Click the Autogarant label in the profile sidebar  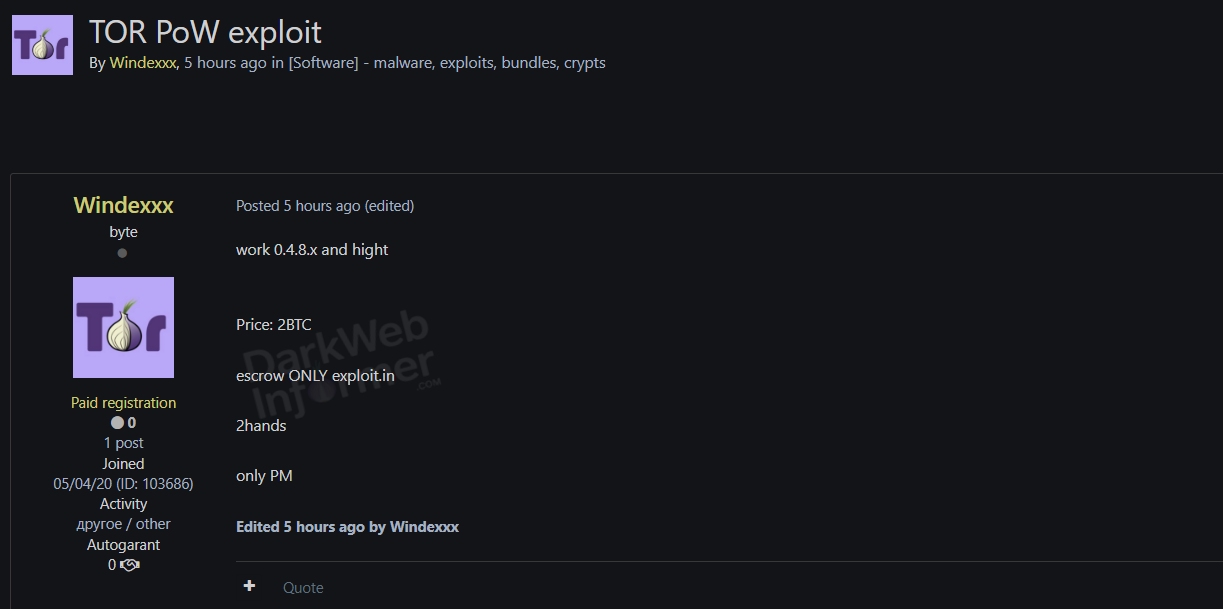[x=124, y=545]
